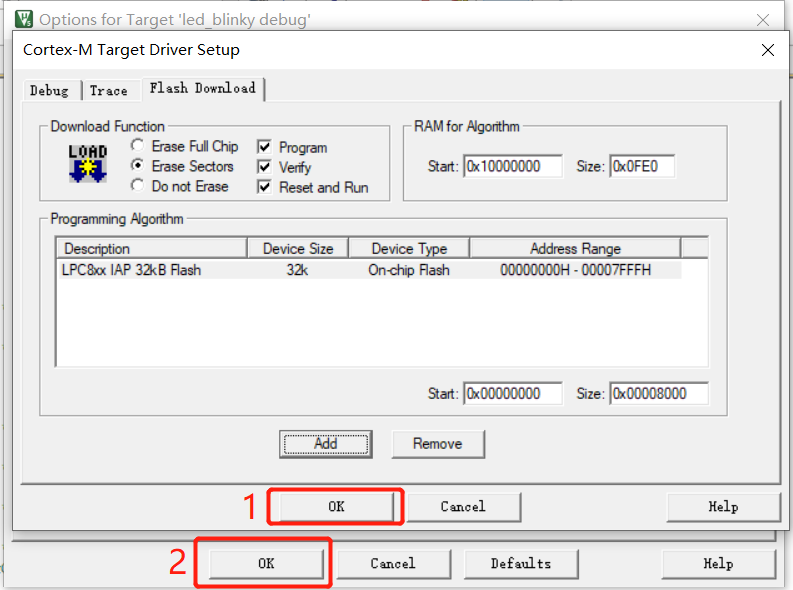
Task: Select the Erase Full Chip radio button
Action: pyautogui.click(x=138, y=146)
